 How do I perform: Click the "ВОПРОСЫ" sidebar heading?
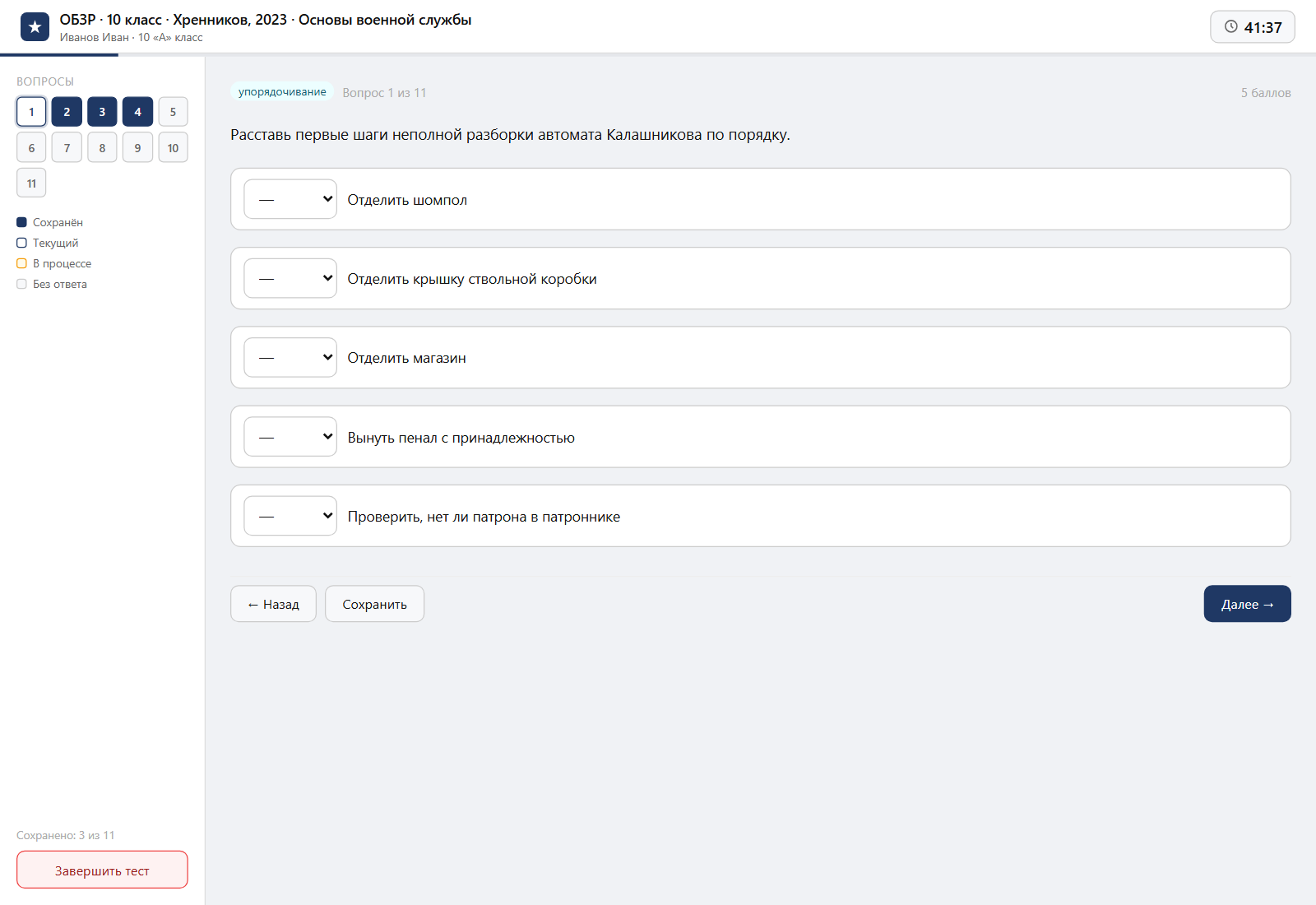[x=45, y=81]
